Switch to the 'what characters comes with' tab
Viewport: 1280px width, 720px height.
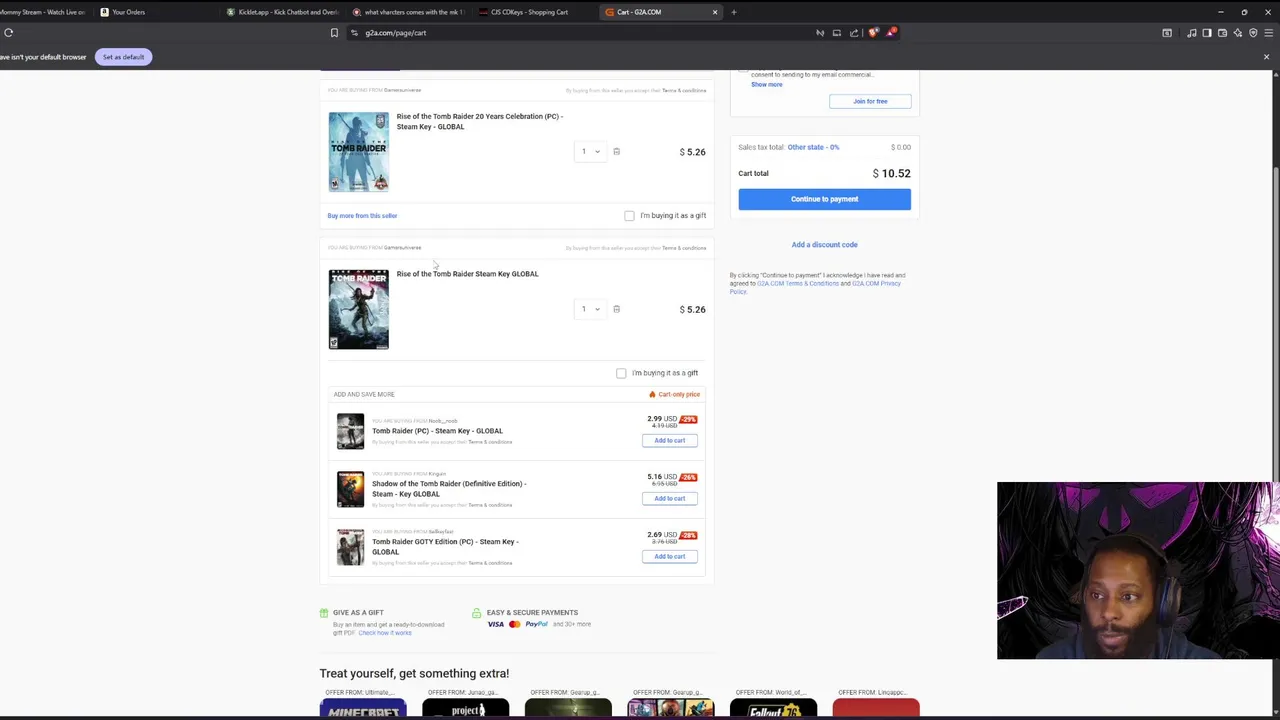410,12
